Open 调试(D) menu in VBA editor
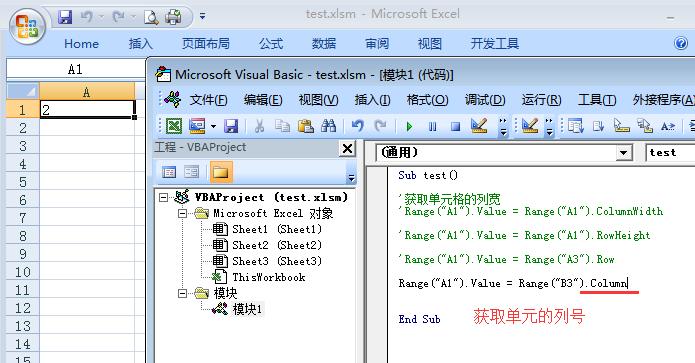Viewport: 695px width, 363px height. (485, 100)
